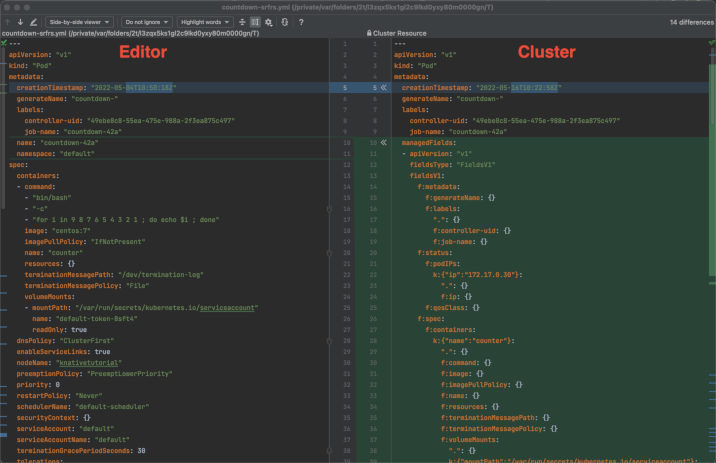
Task: Go to the previous difference arrow
Action: (8, 22)
